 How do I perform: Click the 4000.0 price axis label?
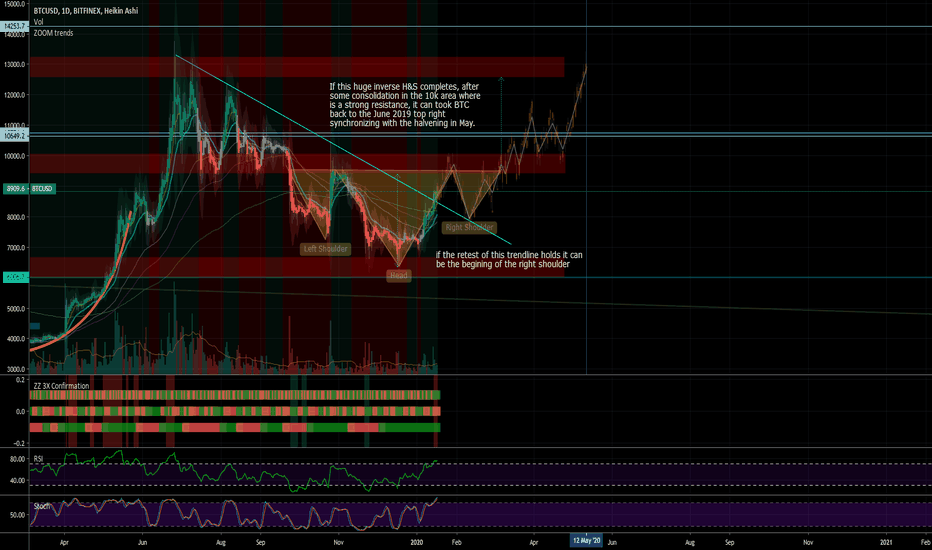click(15, 339)
